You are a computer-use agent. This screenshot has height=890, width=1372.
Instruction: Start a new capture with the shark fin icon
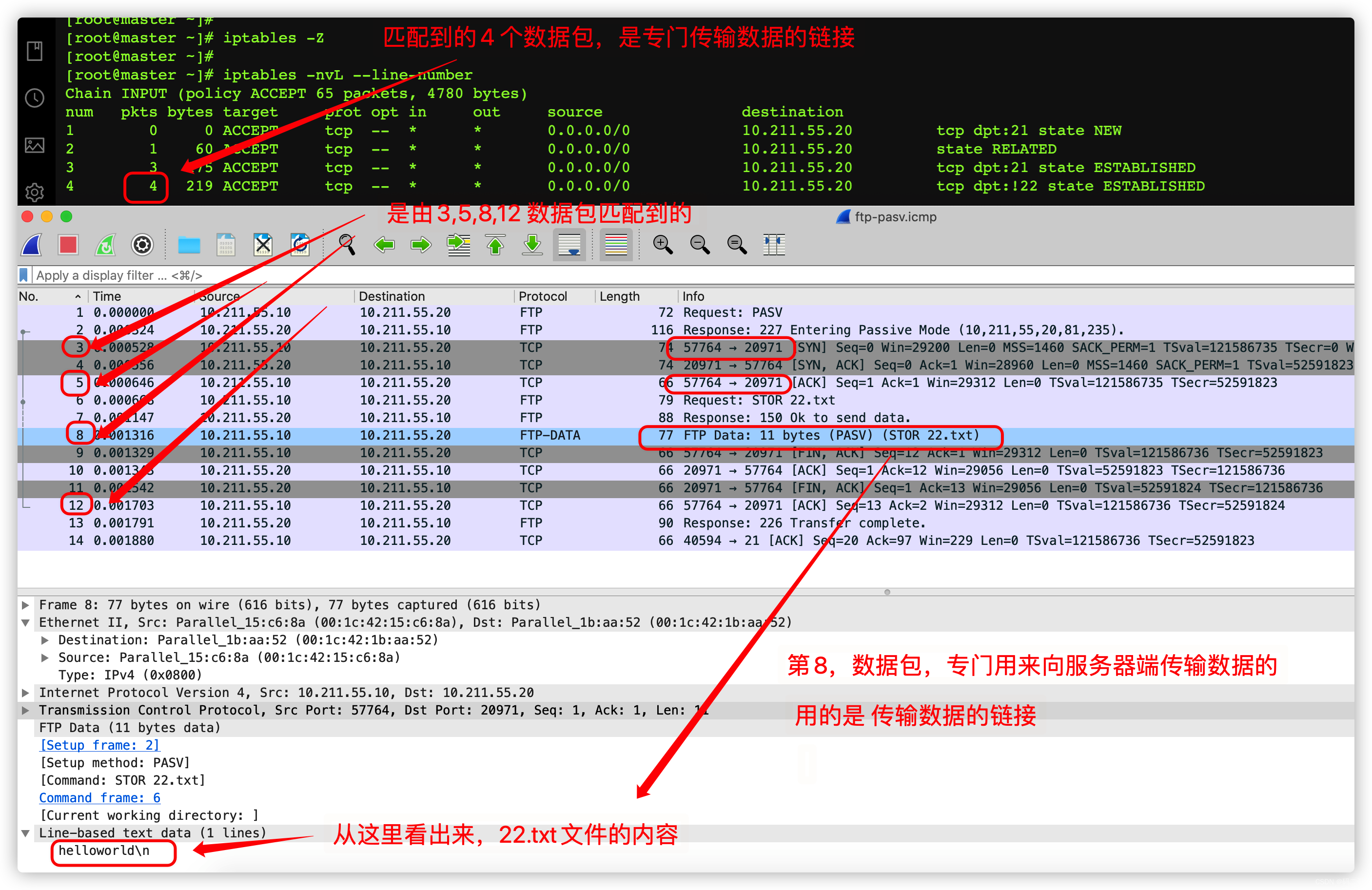pyautogui.click(x=32, y=245)
